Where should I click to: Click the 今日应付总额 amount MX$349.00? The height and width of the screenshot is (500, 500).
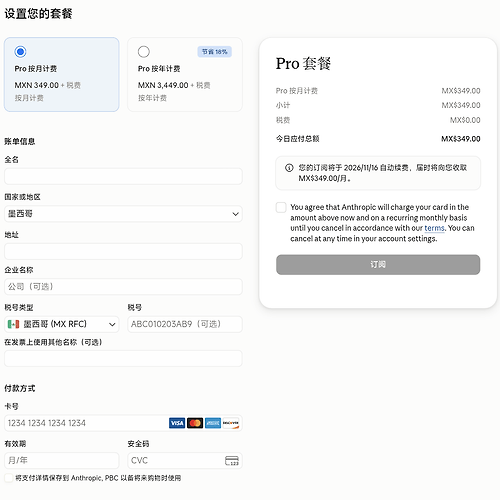pyautogui.click(x=461, y=139)
